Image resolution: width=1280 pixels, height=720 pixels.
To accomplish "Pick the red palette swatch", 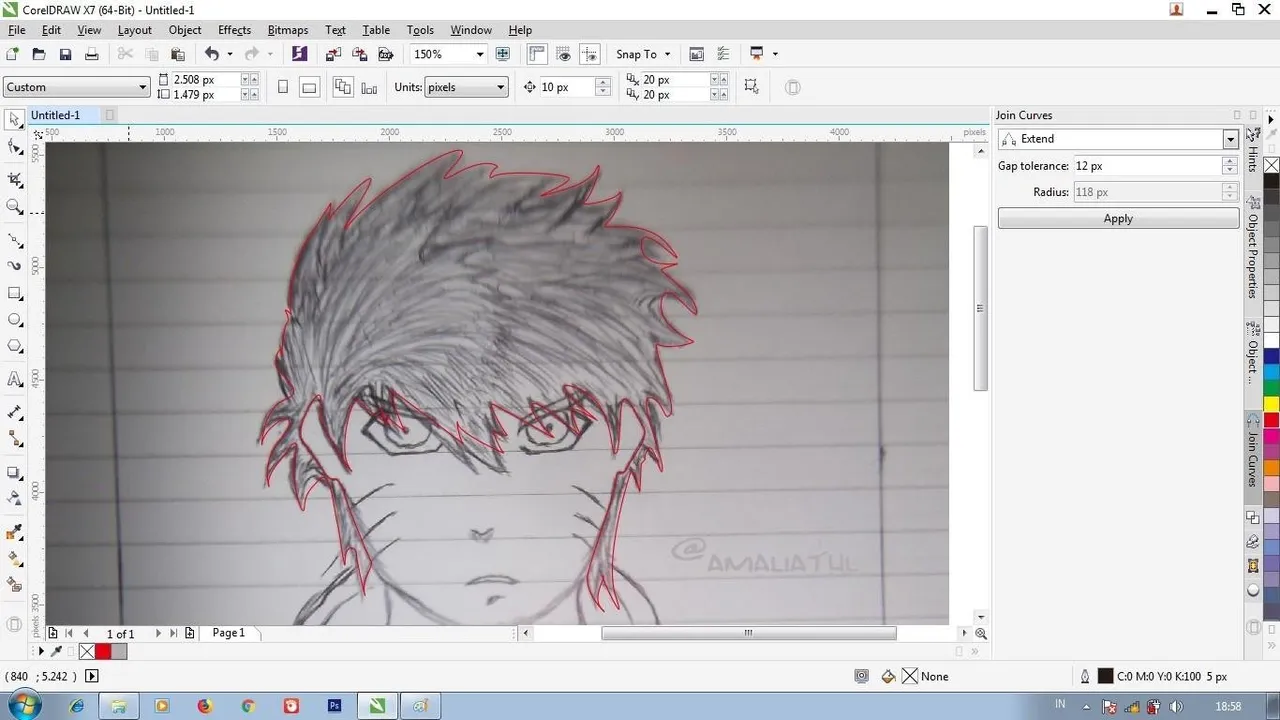I will point(1271,420).
